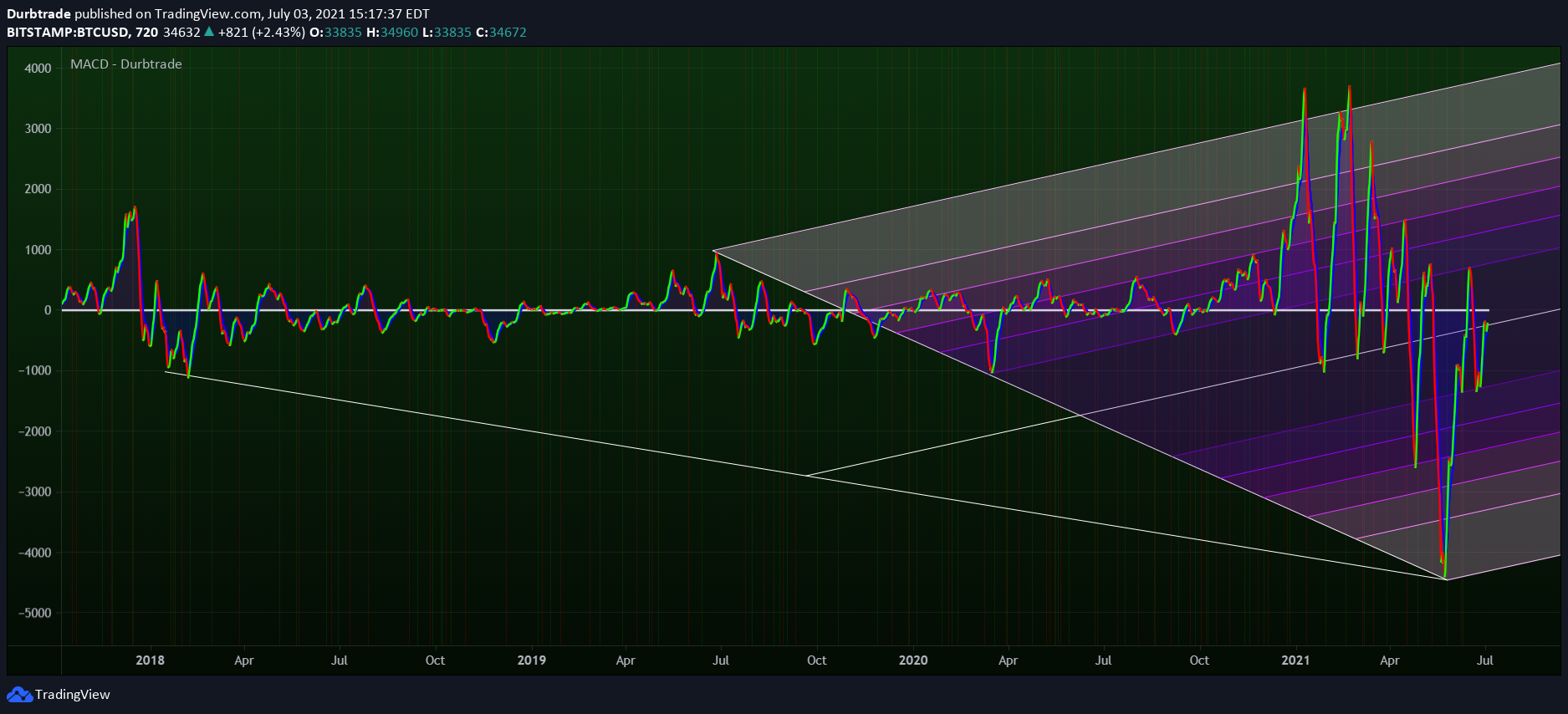This screenshot has width=1568, height=714.
Task: Click the Jul label after 2019
Action: 721,660
